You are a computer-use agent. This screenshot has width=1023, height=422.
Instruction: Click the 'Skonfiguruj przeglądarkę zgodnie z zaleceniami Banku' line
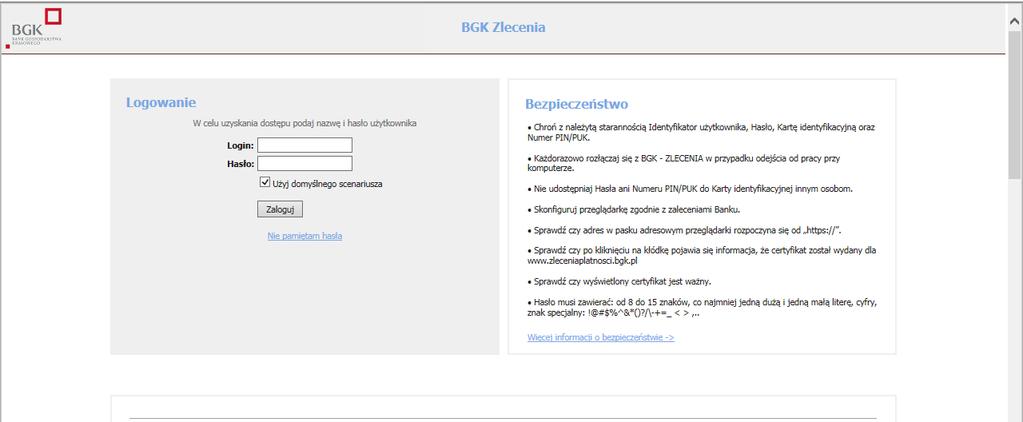pyautogui.click(x=635, y=210)
